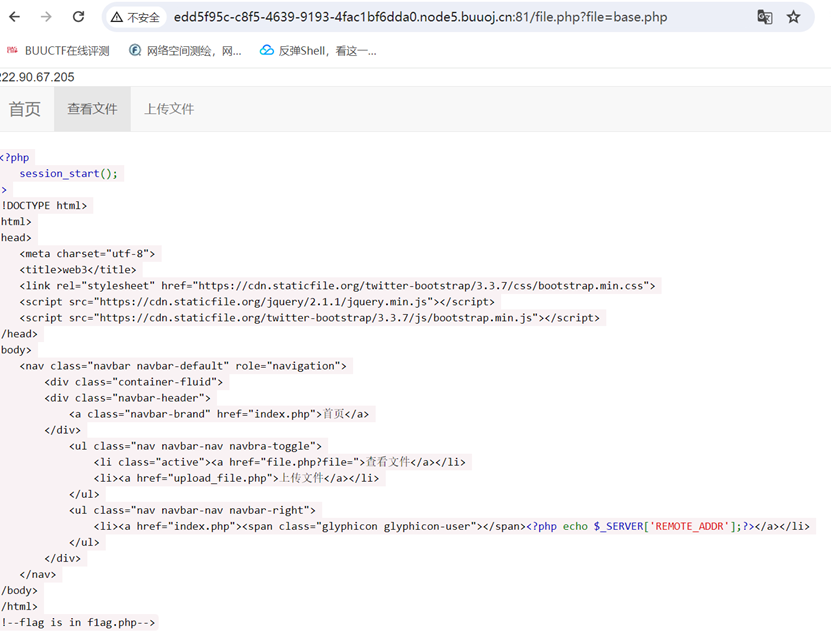This screenshot has height=639, width=831.
Task: Open the 不安全 site security warning
Action: [x=135, y=17]
